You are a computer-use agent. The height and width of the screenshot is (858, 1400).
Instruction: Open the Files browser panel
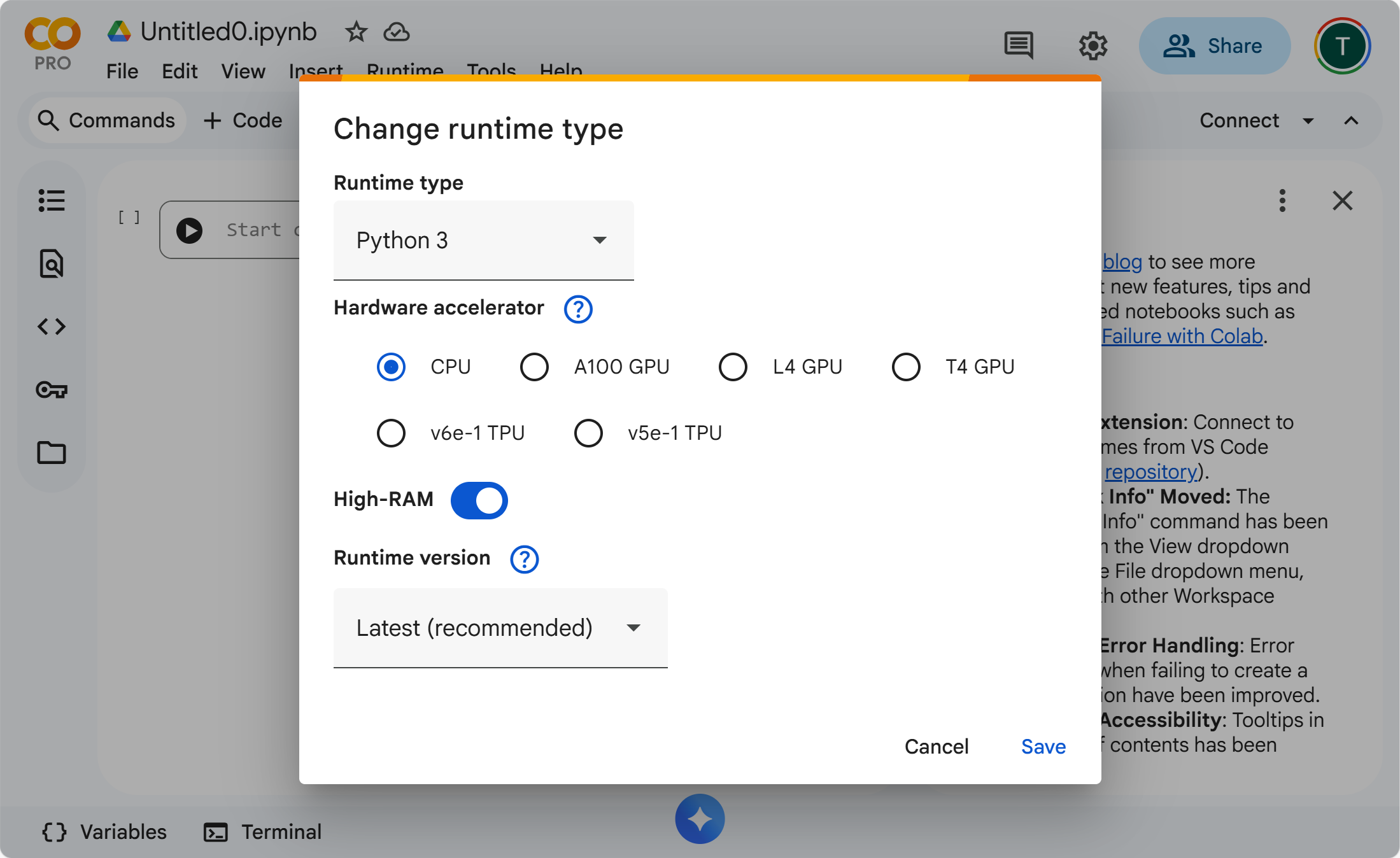tap(51, 453)
